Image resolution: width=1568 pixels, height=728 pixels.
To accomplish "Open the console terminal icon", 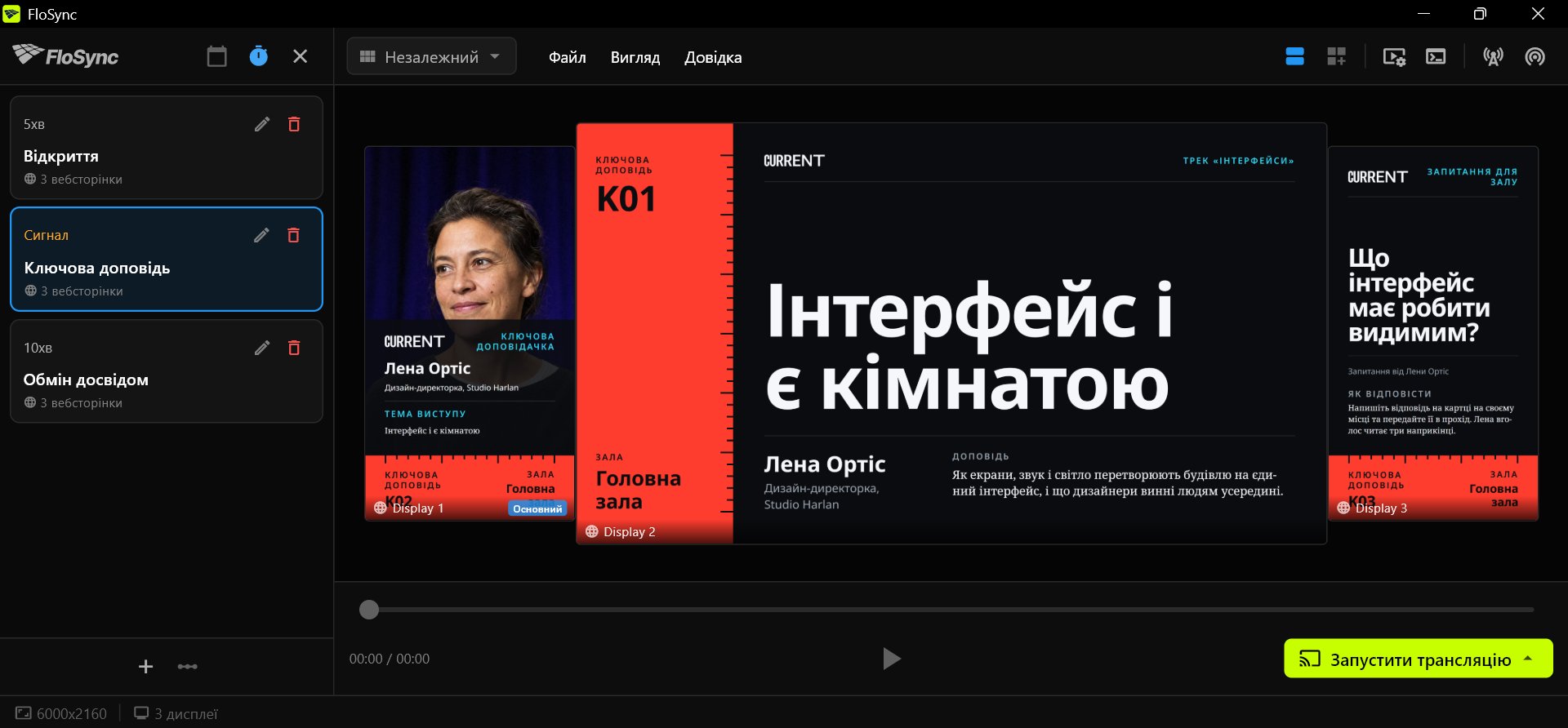I will [x=1436, y=56].
